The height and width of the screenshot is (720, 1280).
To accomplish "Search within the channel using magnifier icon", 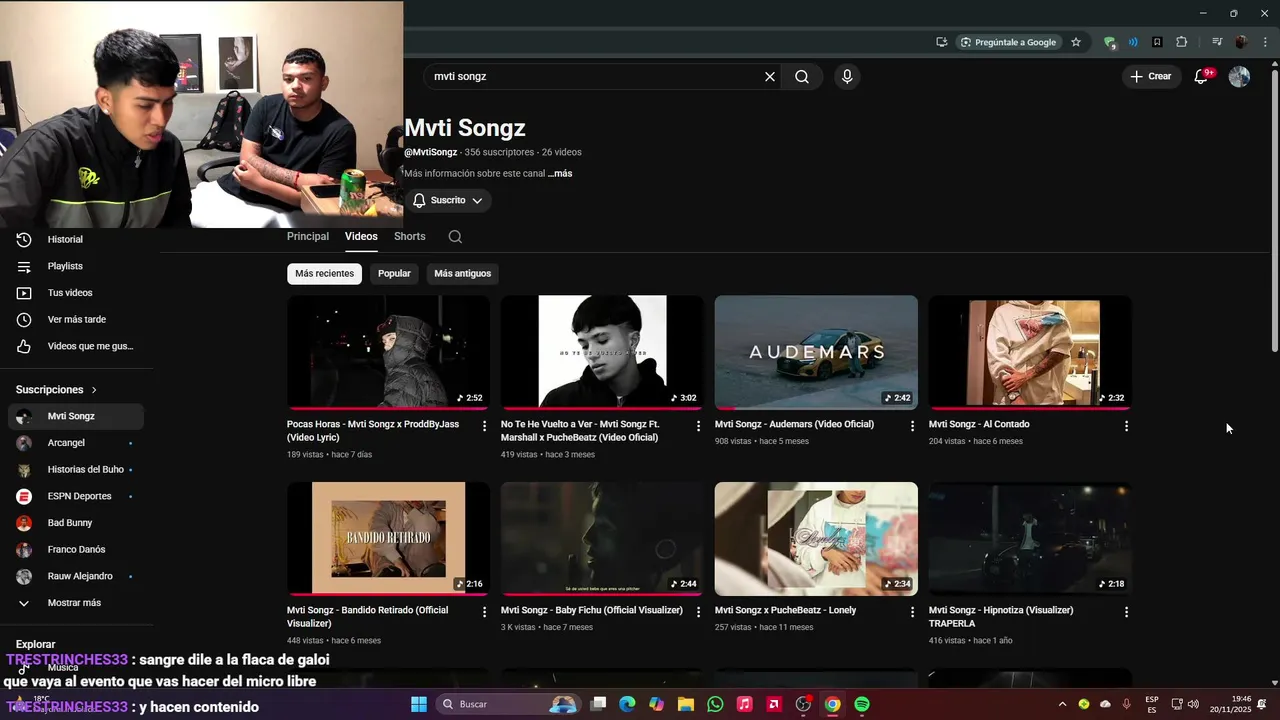I will [455, 237].
